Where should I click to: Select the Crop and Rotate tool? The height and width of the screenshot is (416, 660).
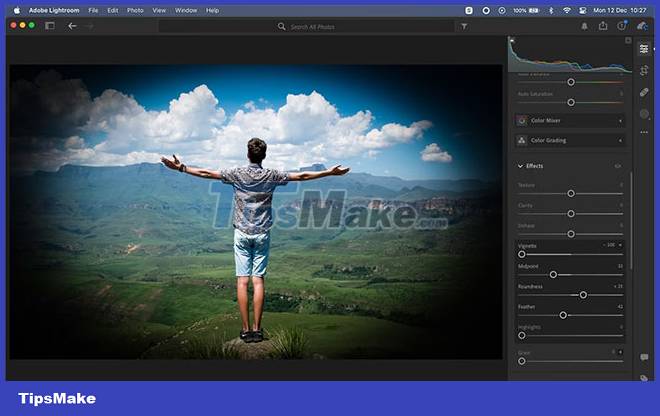pos(644,70)
